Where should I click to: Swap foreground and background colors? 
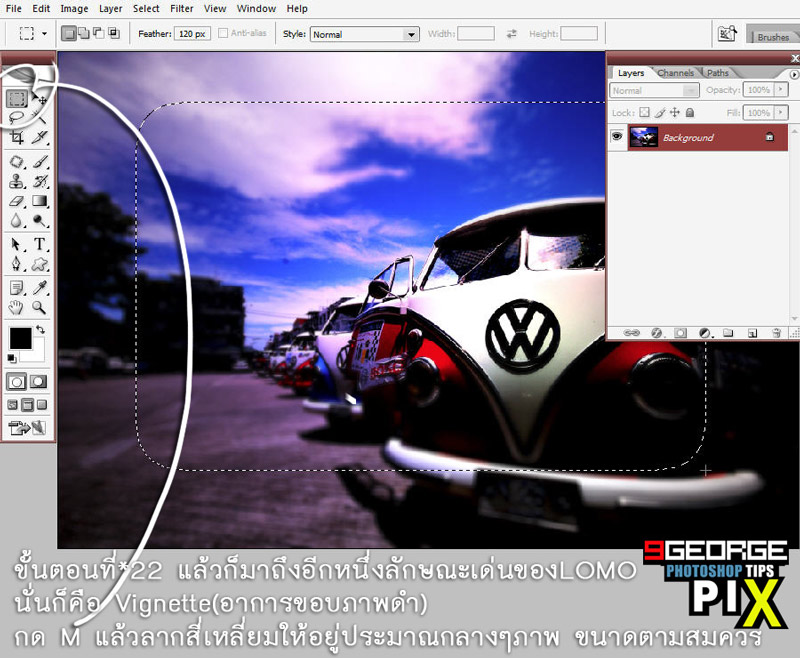coord(41,330)
